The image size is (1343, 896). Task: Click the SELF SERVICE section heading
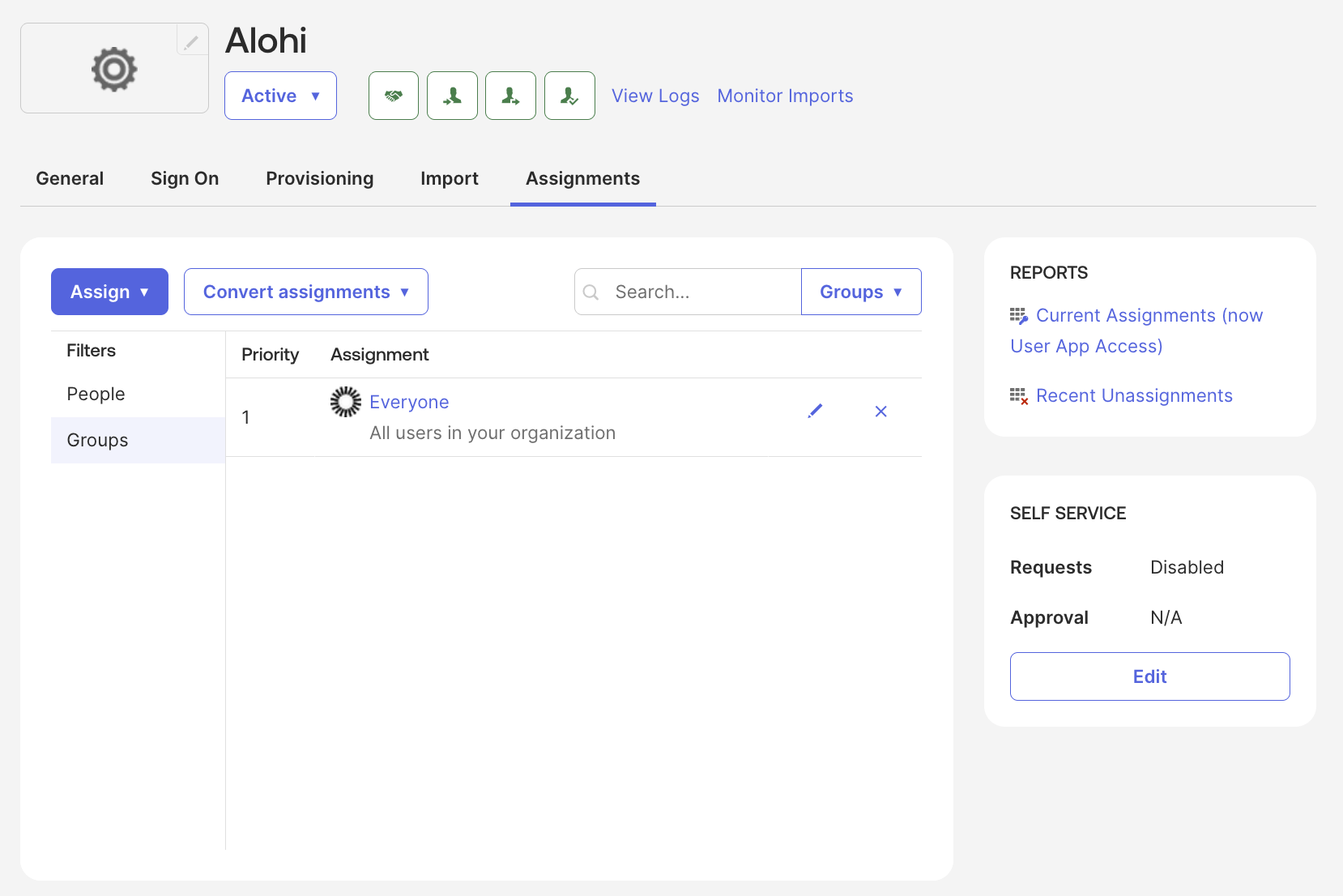coord(1068,513)
